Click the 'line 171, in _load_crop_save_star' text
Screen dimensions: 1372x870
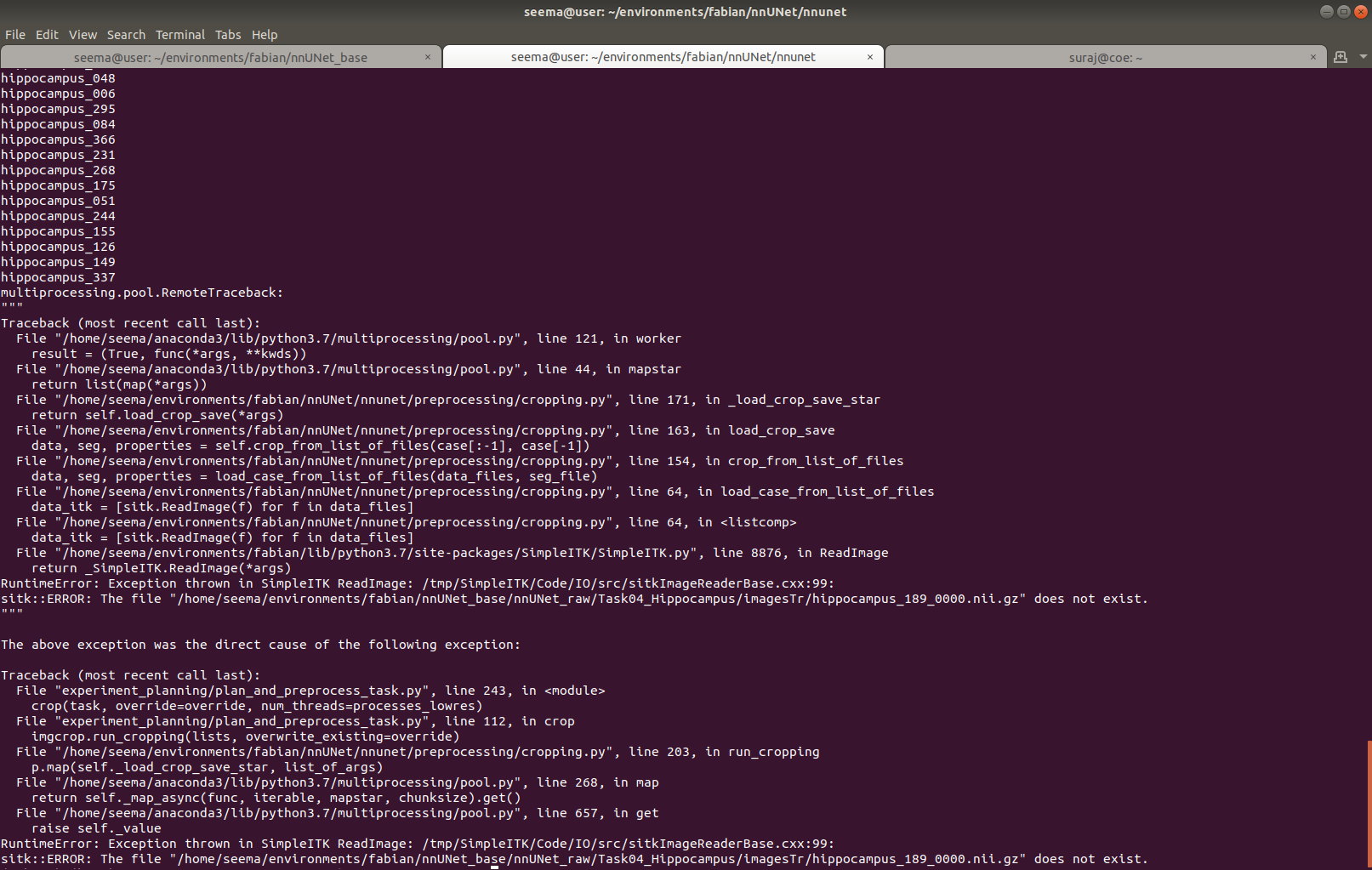[x=754, y=400]
